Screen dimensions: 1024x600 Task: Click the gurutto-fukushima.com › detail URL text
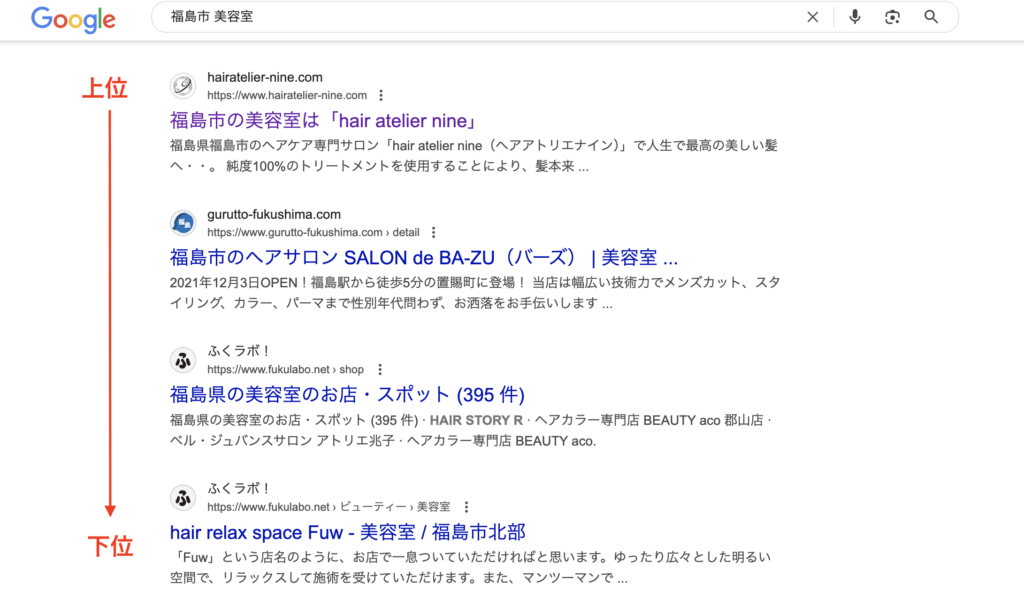313,232
